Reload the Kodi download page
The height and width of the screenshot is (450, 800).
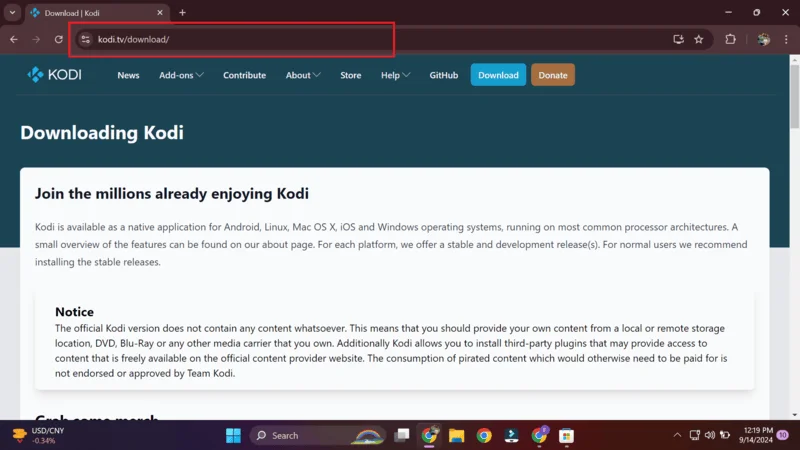(x=59, y=39)
